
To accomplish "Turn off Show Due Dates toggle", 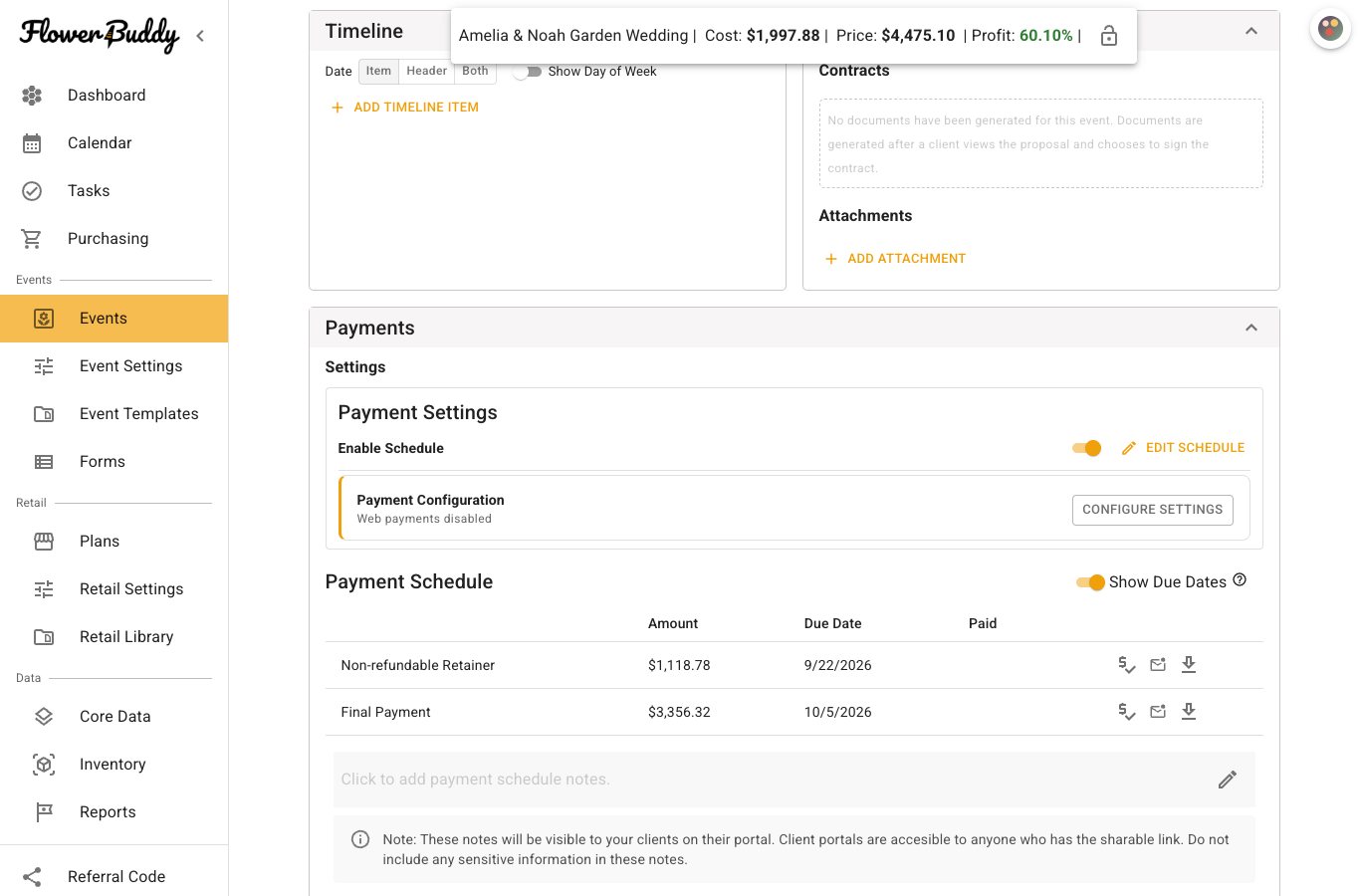I will pyautogui.click(x=1091, y=582).
